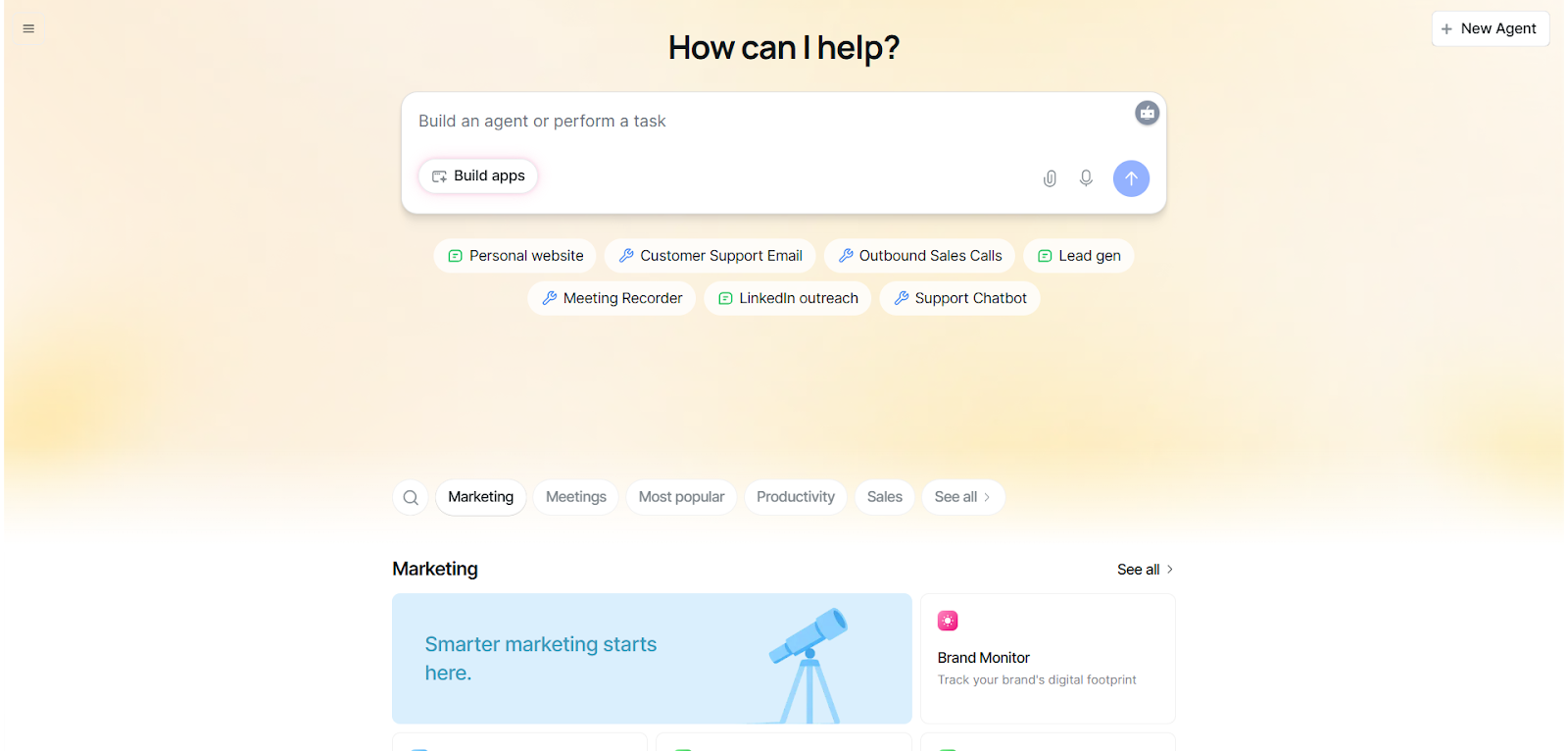The image size is (1568, 751).
Task: Choose the Customer Support Email suggestion
Action: pyautogui.click(x=710, y=256)
